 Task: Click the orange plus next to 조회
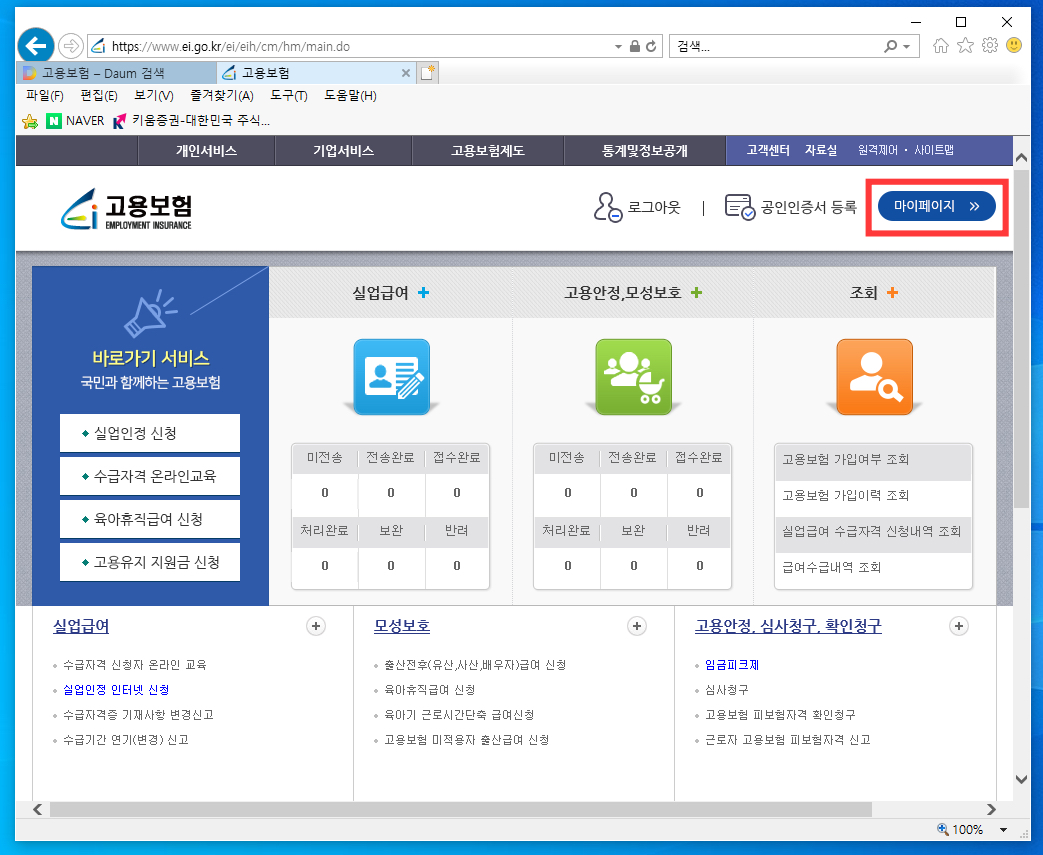click(892, 293)
